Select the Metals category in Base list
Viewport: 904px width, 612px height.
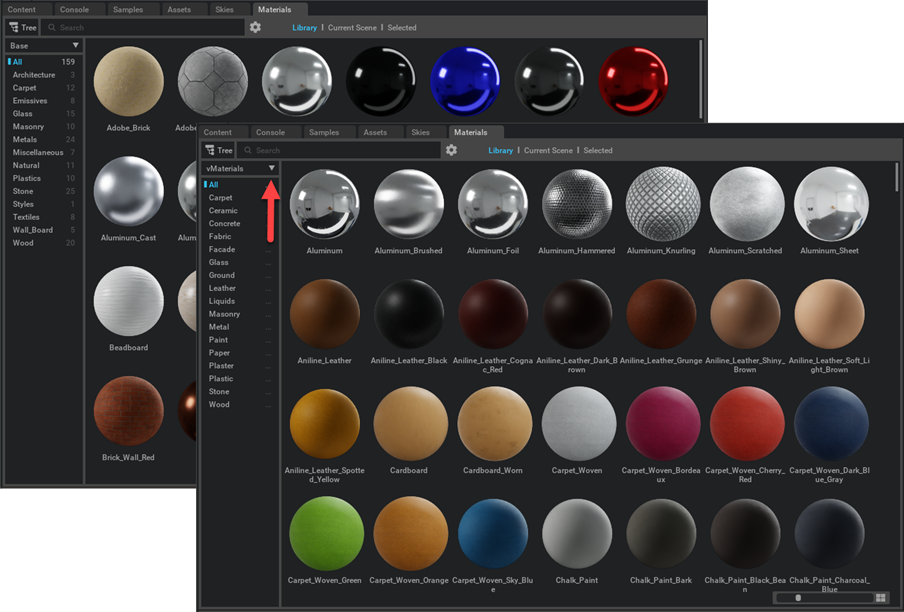[x=25, y=140]
